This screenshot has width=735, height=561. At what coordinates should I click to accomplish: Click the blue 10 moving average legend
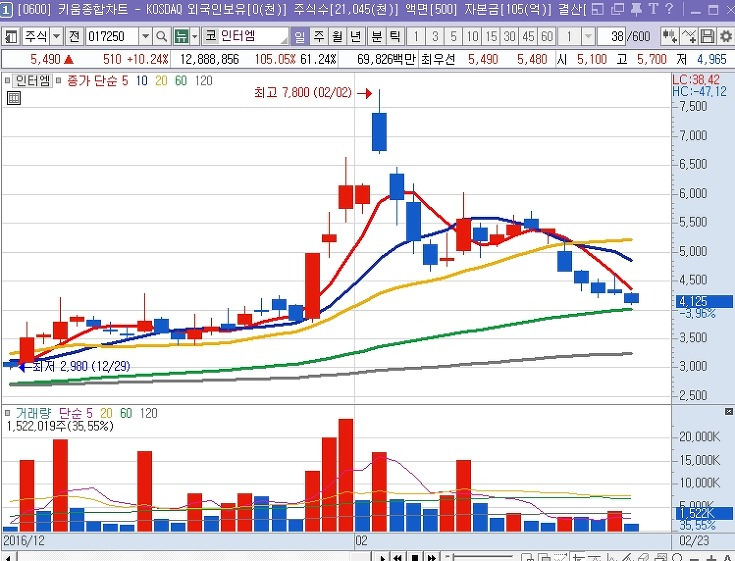142,81
